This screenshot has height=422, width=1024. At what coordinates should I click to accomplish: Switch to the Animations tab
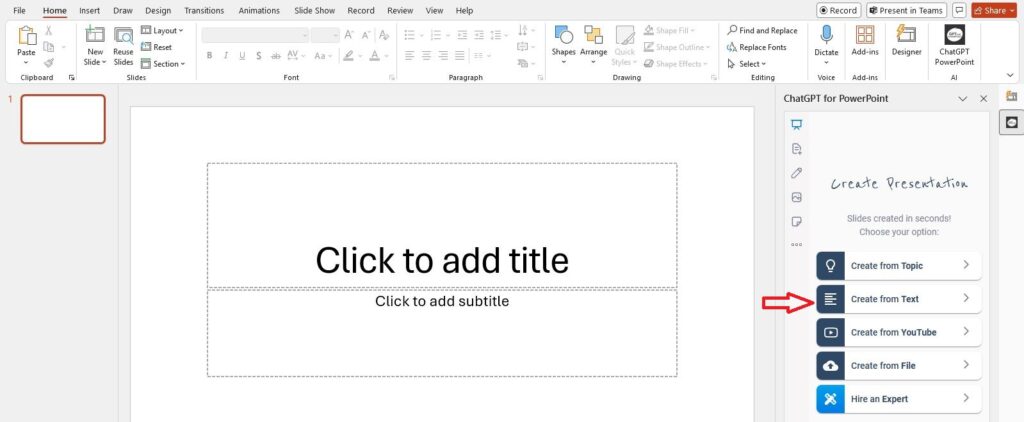(259, 10)
